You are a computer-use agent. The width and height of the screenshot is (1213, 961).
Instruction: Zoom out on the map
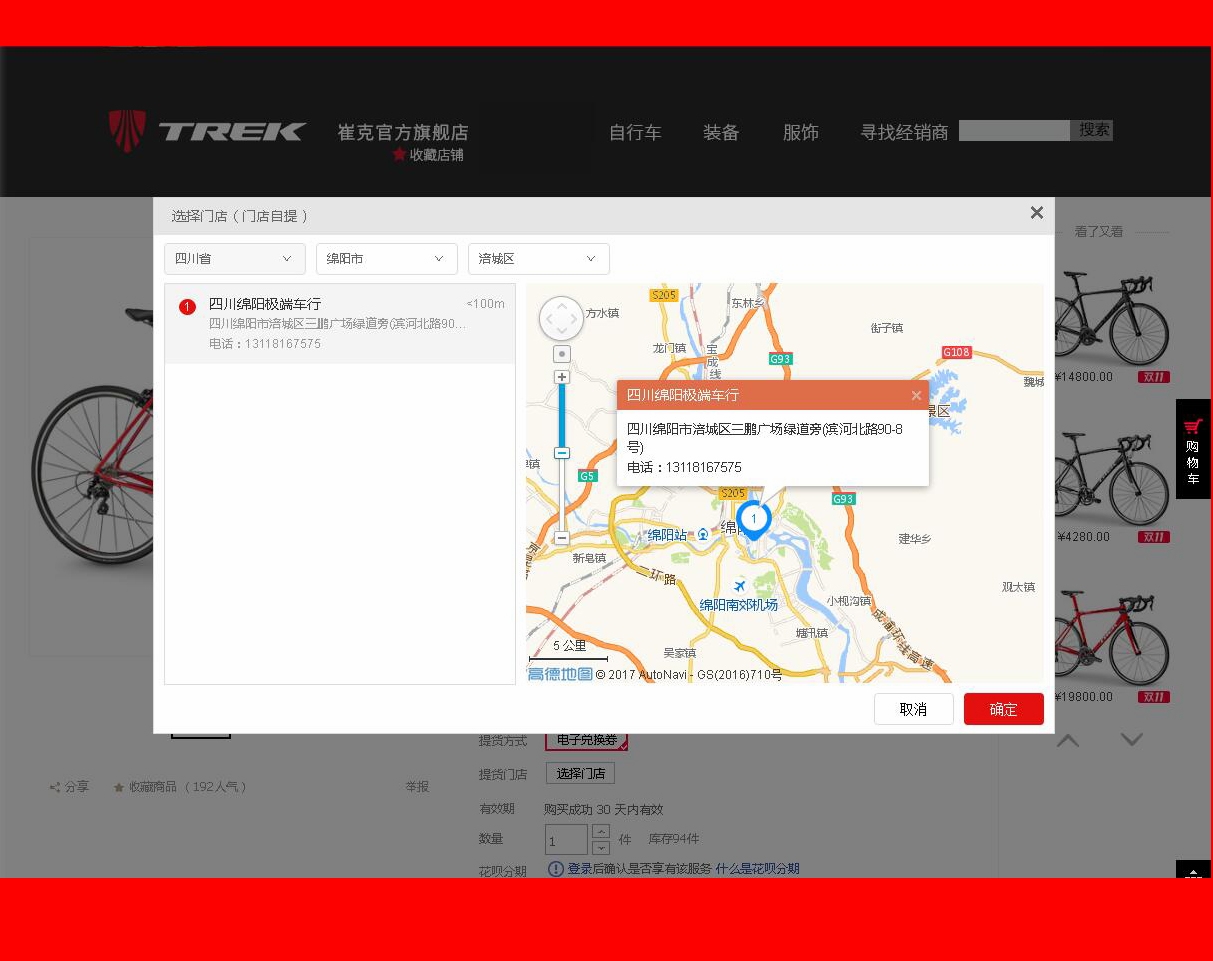pos(562,538)
